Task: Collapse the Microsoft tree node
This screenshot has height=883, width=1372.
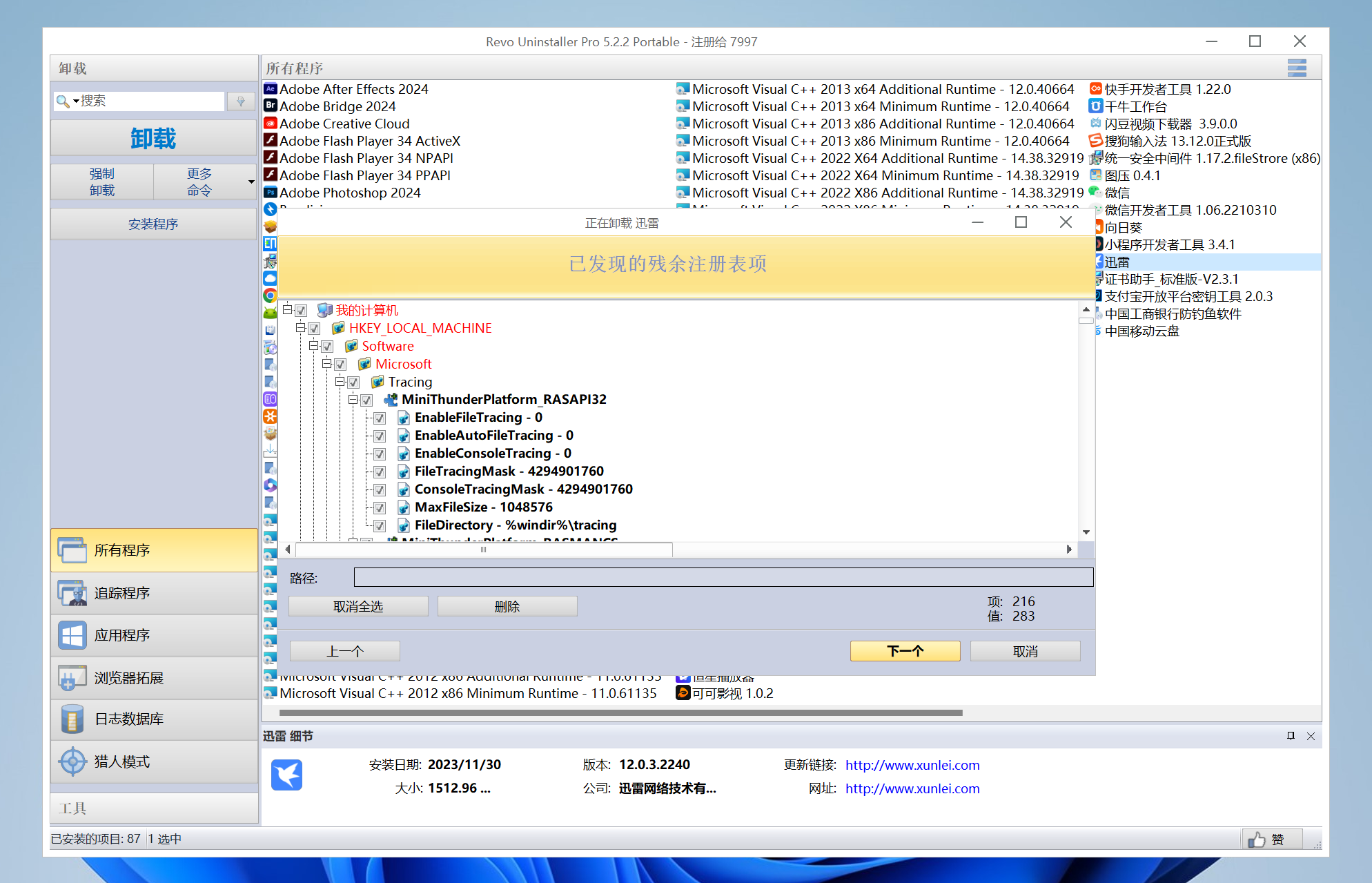Action: 327,364
